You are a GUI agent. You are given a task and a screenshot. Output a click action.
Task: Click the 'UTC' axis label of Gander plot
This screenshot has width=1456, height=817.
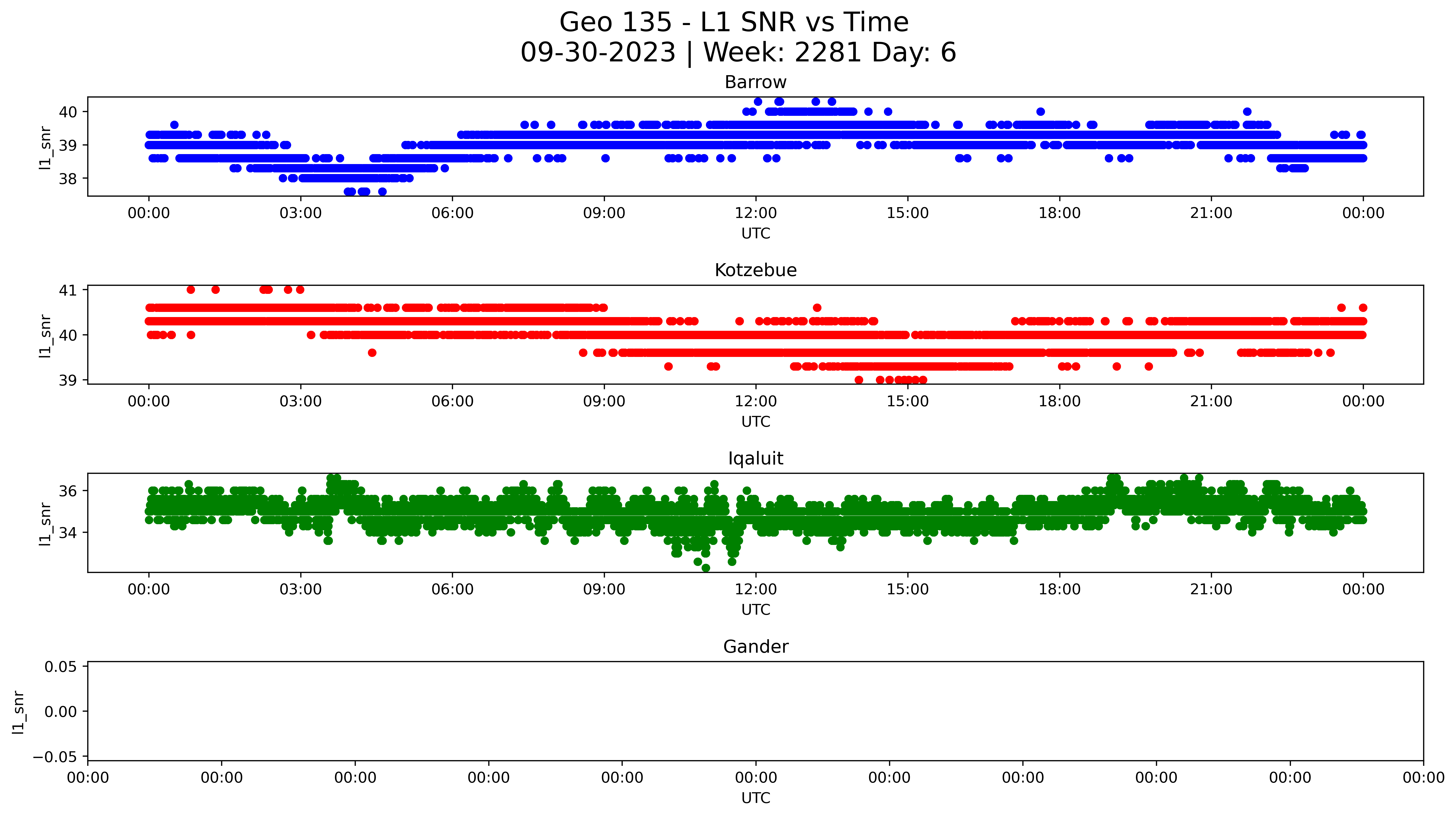point(756,798)
